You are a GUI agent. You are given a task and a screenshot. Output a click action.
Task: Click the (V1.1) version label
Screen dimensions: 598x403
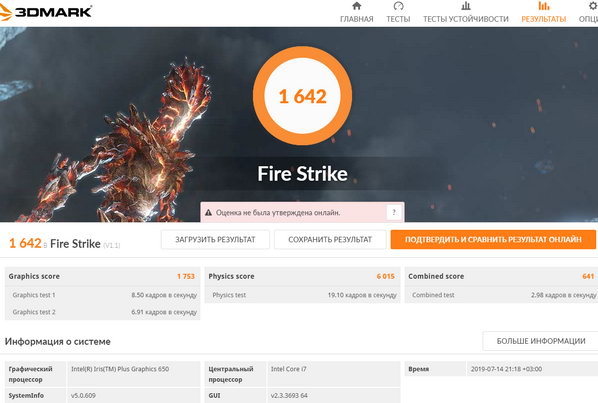pos(111,245)
